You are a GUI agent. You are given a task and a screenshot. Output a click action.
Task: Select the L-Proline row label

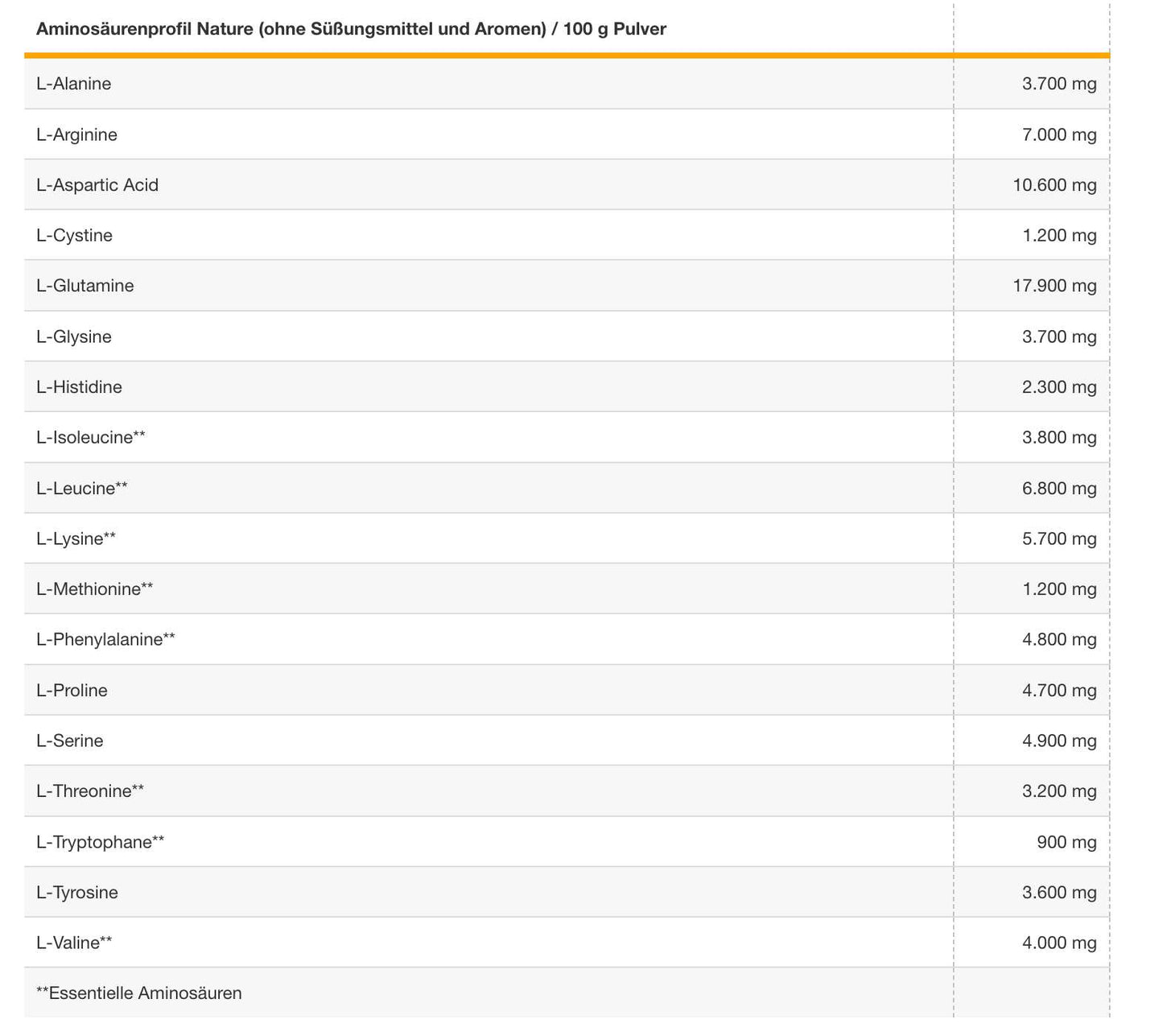72,691
